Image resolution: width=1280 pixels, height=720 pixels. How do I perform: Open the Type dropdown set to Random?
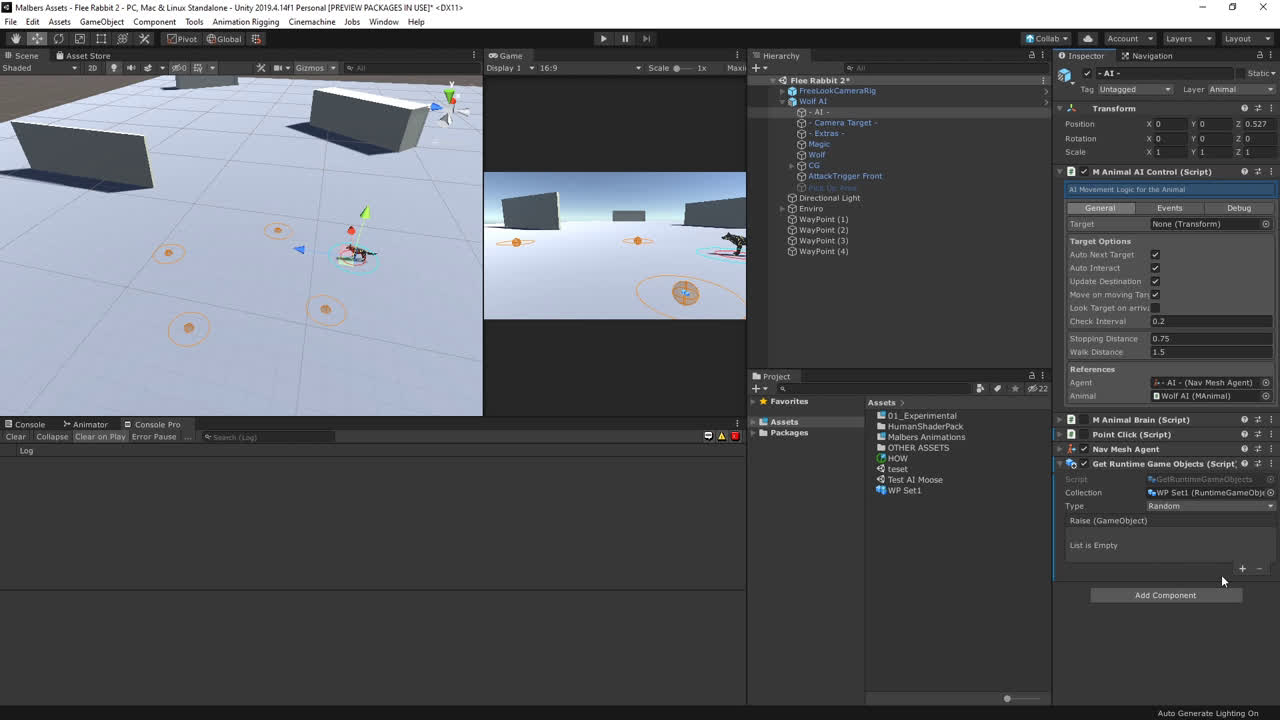pyautogui.click(x=1210, y=506)
